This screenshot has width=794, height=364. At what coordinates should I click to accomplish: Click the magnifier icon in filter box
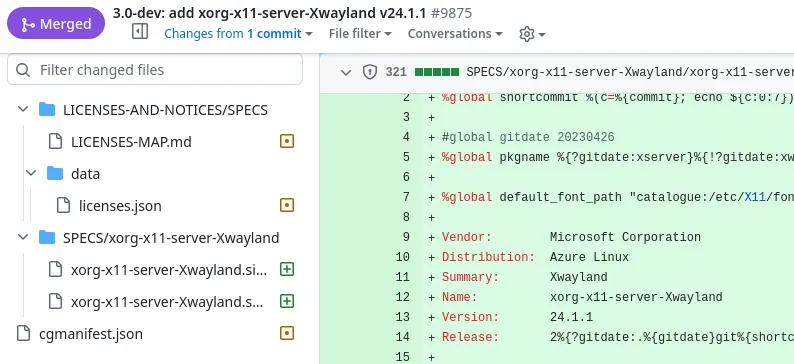(23, 70)
